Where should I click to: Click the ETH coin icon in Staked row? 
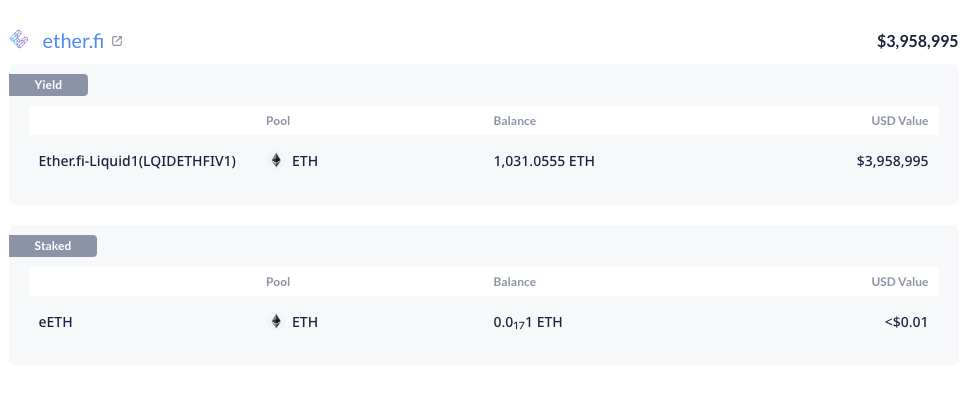[x=276, y=321]
